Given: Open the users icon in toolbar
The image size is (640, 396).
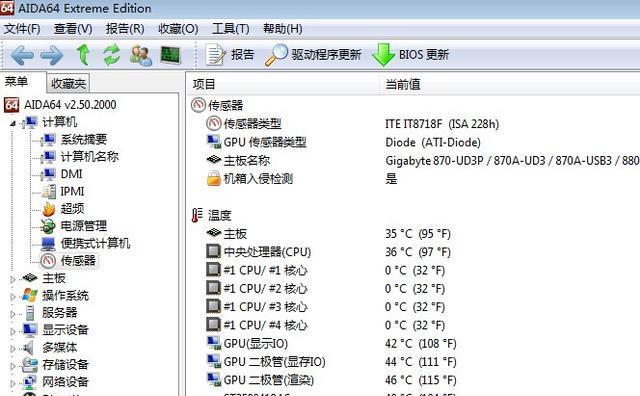Looking at the screenshot, I should pyautogui.click(x=141, y=55).
